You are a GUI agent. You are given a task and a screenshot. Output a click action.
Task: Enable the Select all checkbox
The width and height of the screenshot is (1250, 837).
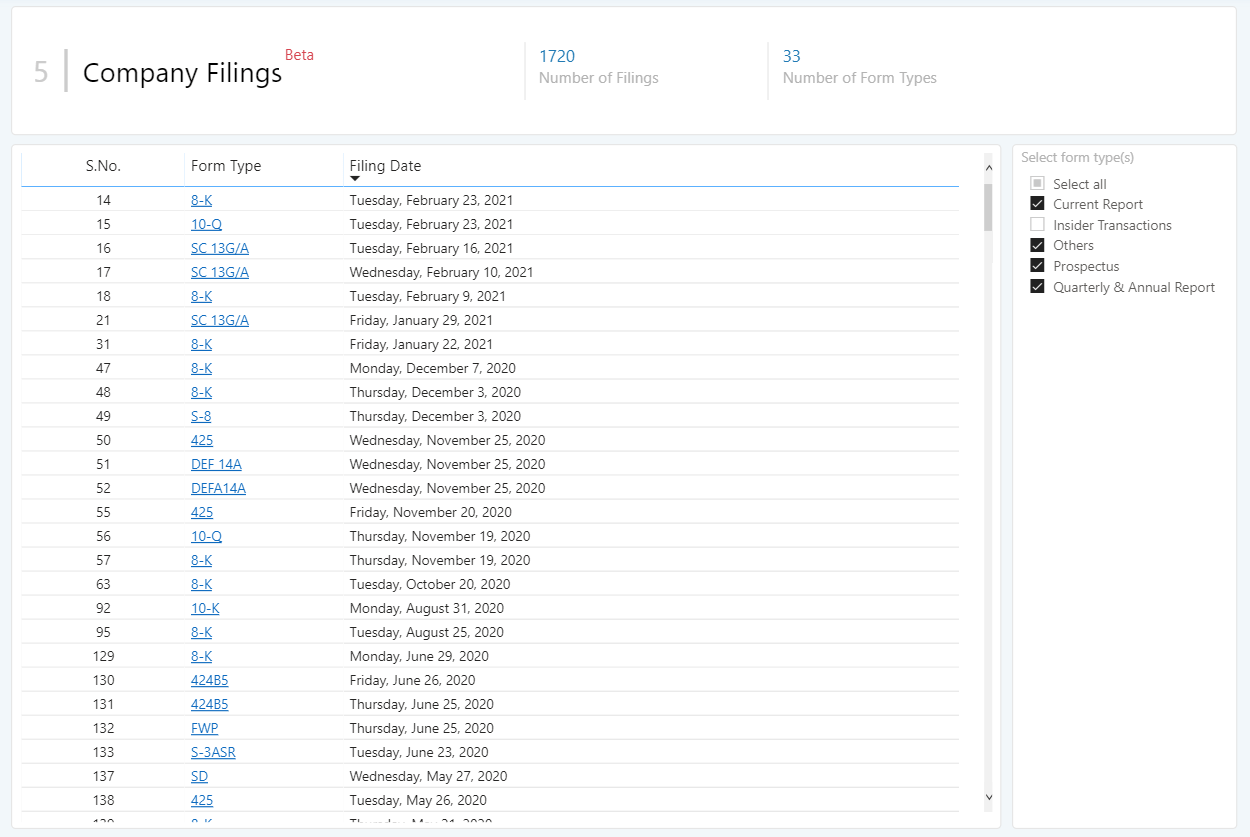click(1037, 183)
